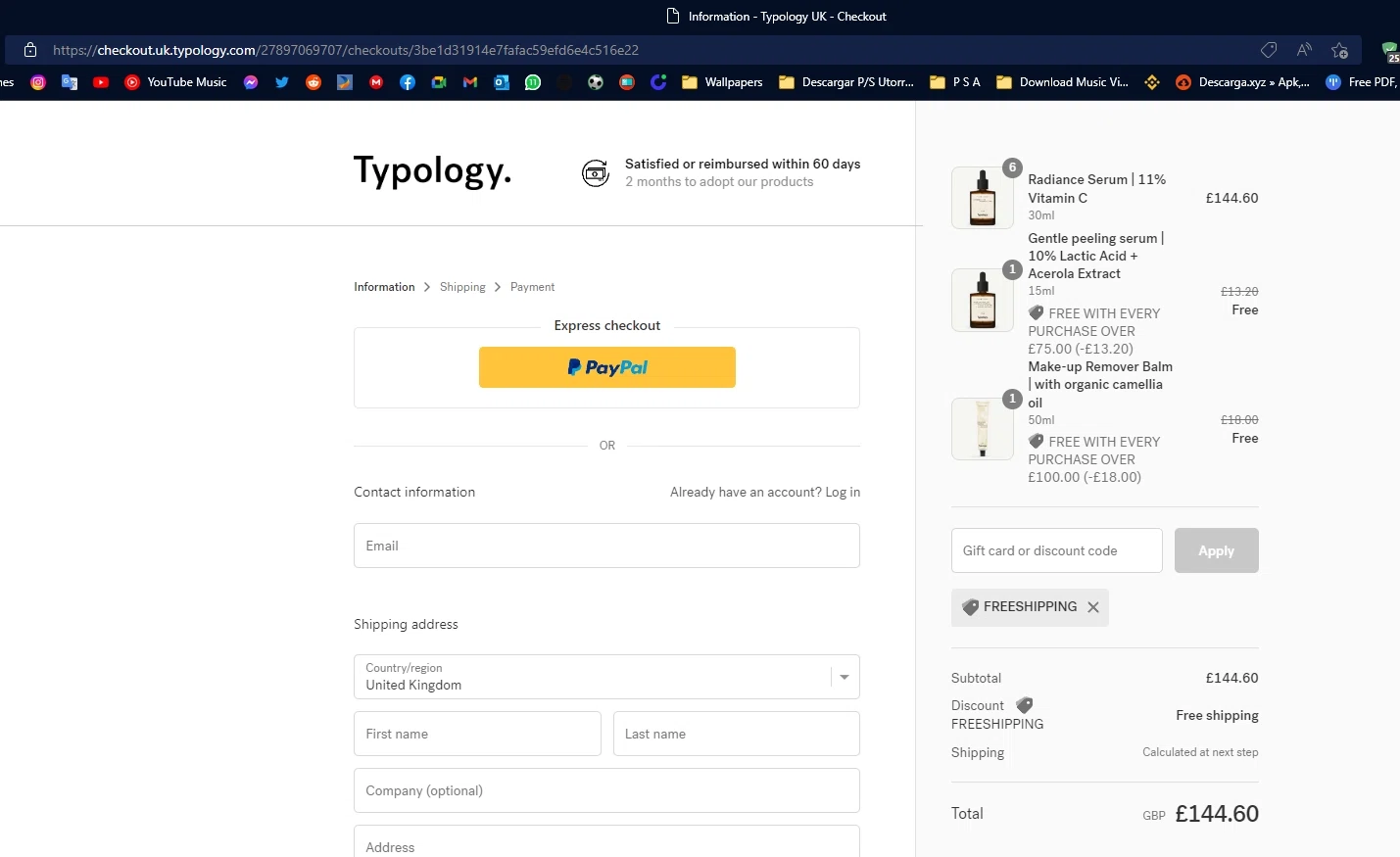Click the browser address bar URL

pos(346,50)
